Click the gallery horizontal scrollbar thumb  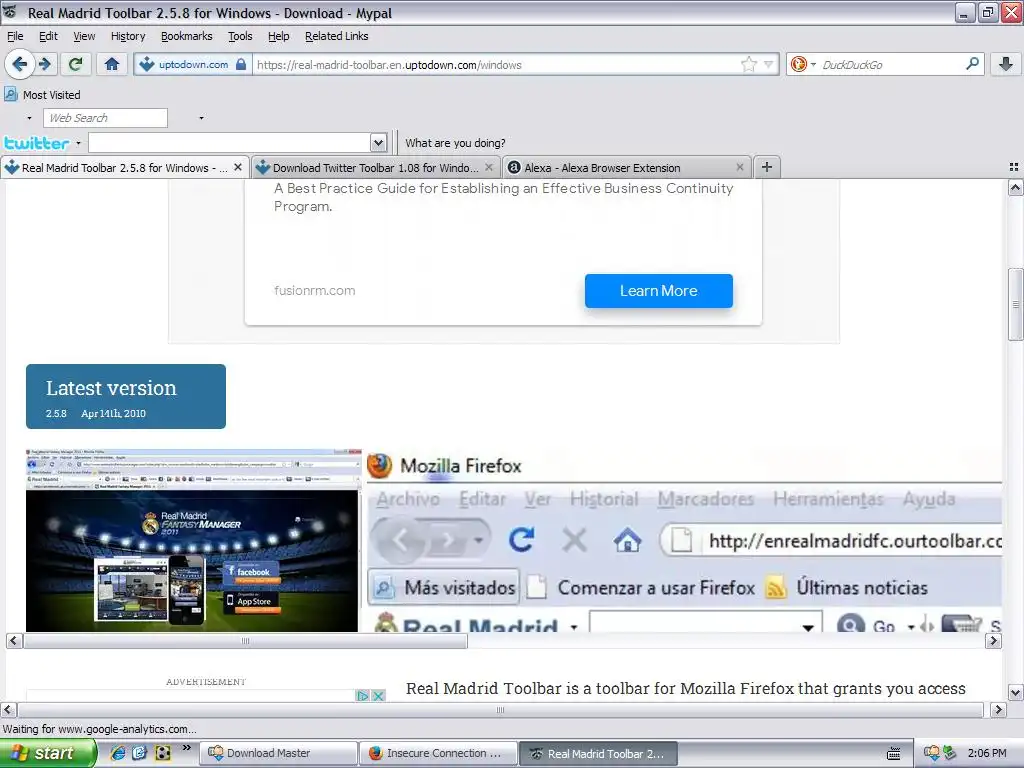(x=246, y=641)
